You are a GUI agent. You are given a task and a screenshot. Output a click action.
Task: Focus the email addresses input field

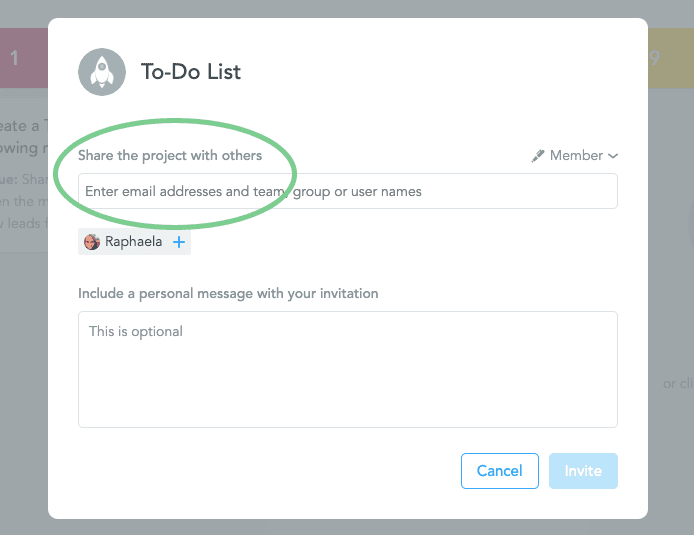point(347,191)
